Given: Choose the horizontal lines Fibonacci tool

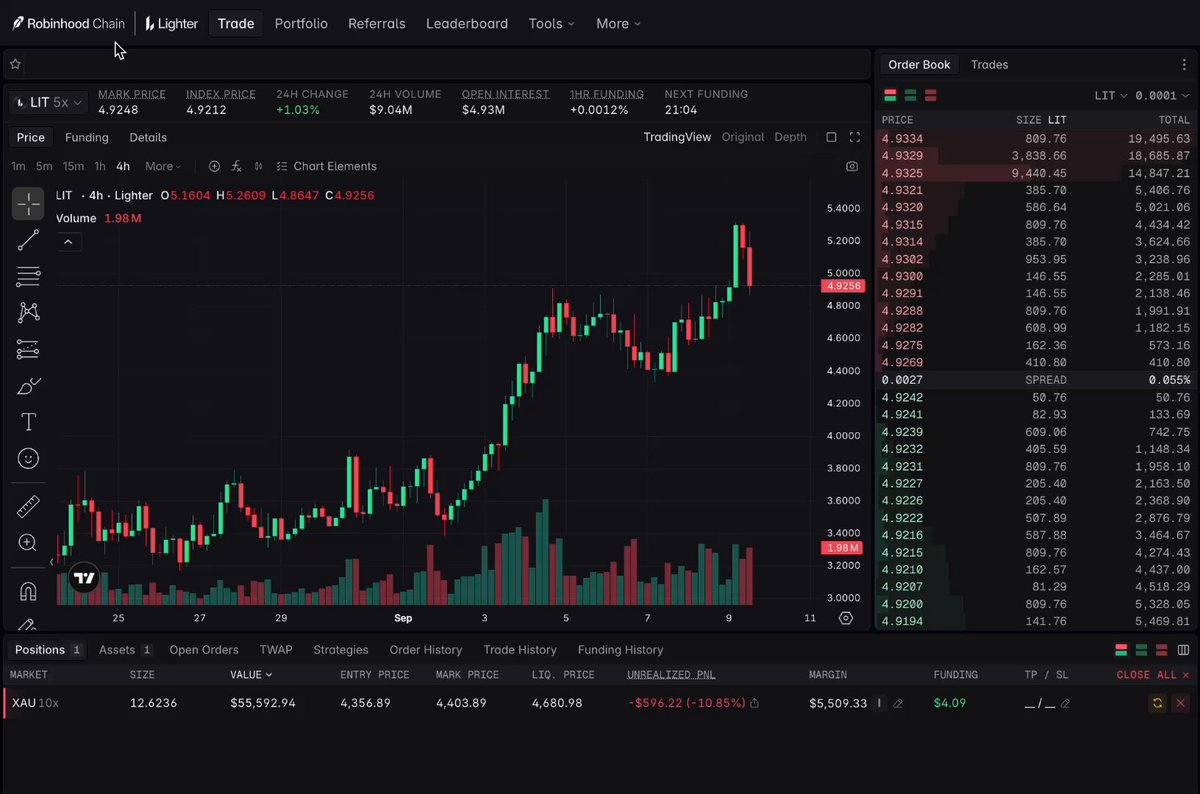Looking at the screenshot, I should tap(28, 276).
